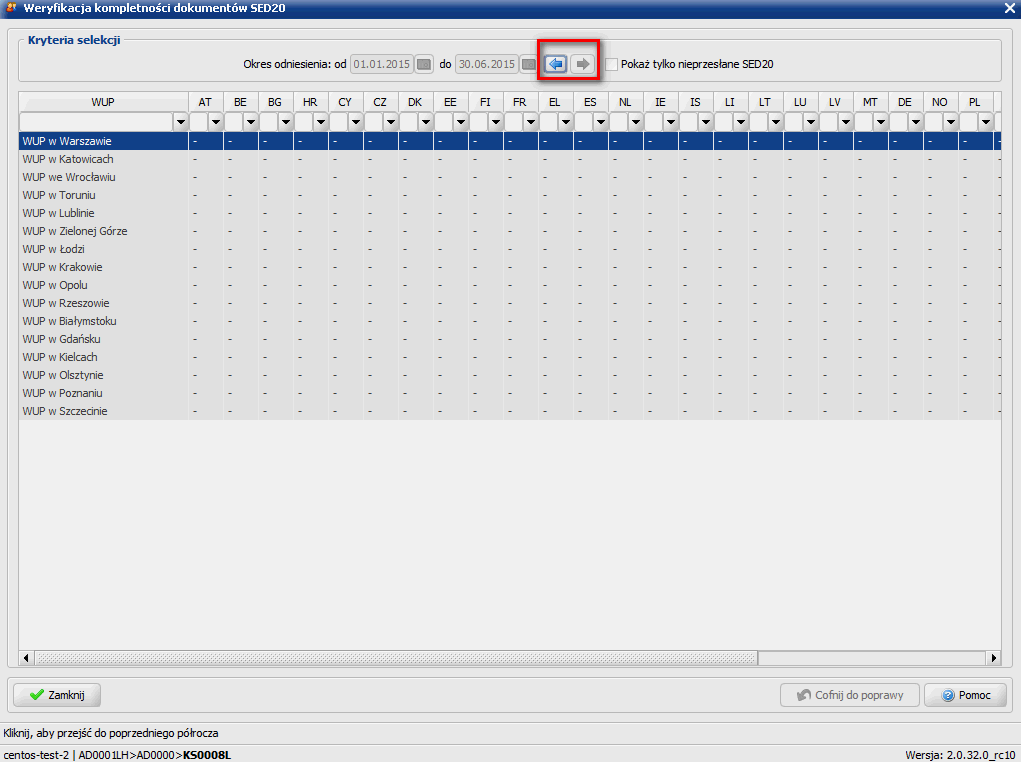Select the row WUP w Katowicach

click(510, 159)
